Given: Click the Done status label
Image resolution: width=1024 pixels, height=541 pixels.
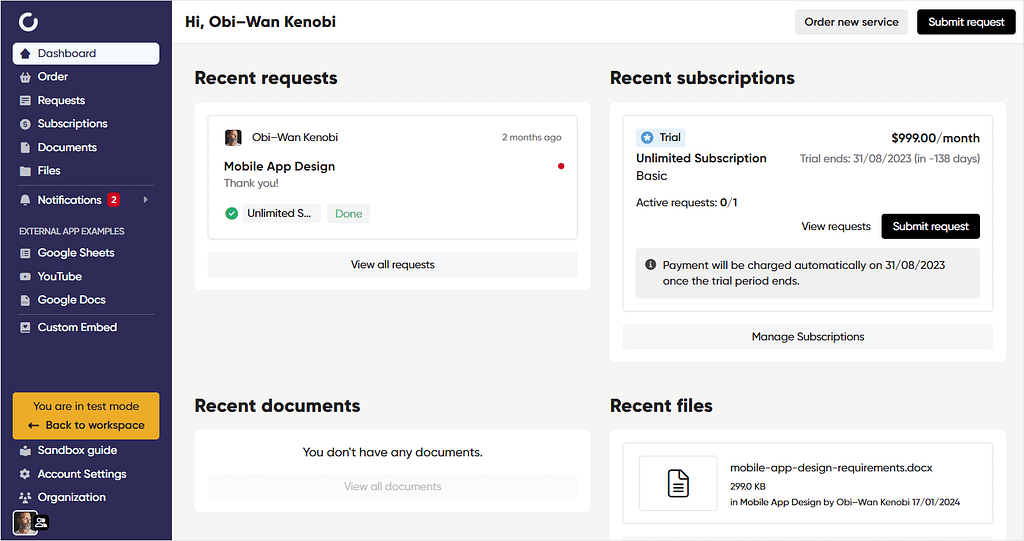Looking at the screenshot, I should point(349,214).
